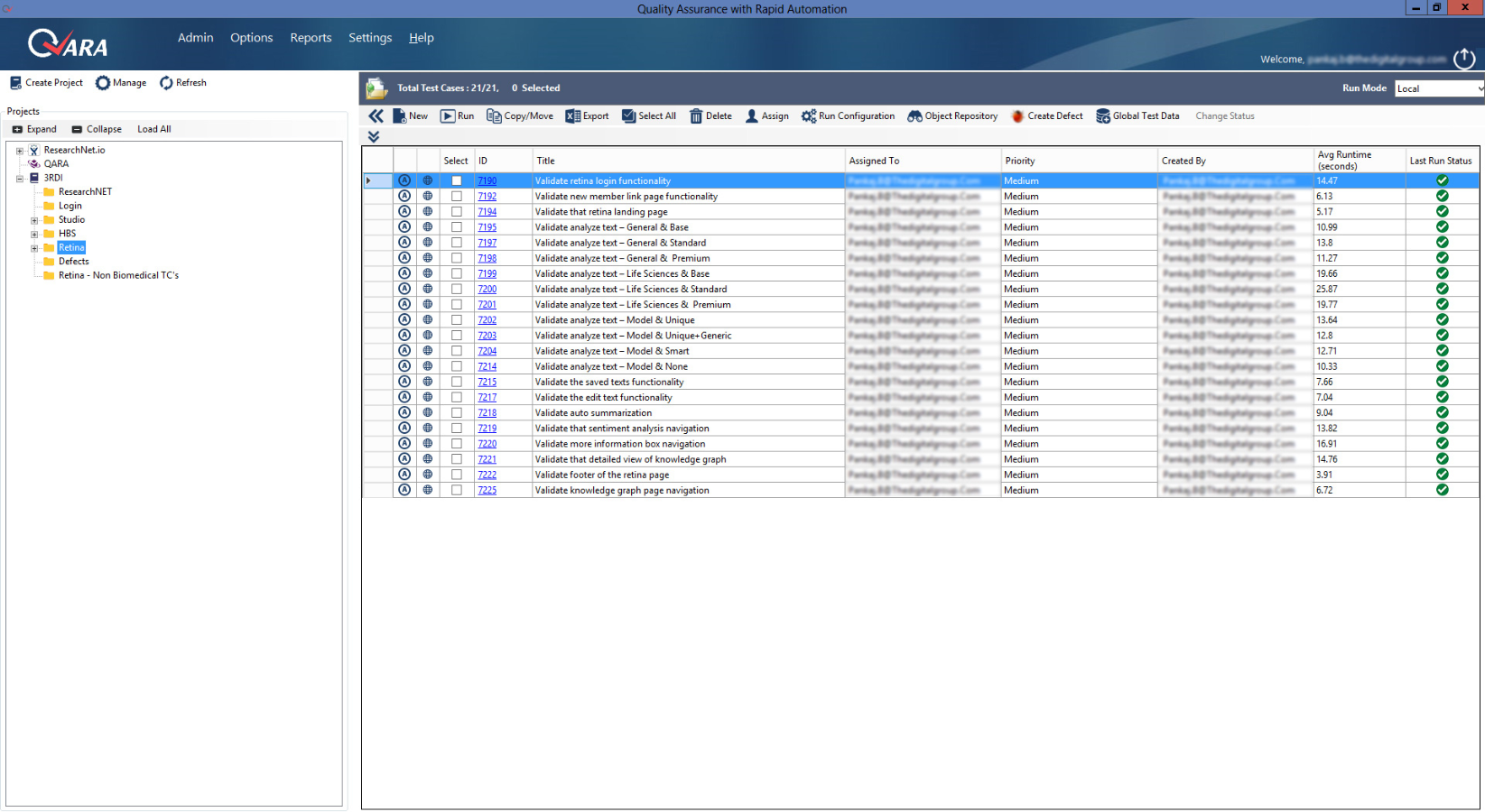This screenshot has height=812, width=1485.
Task: Check the box for test case 7190
Action: pos(457,181)
